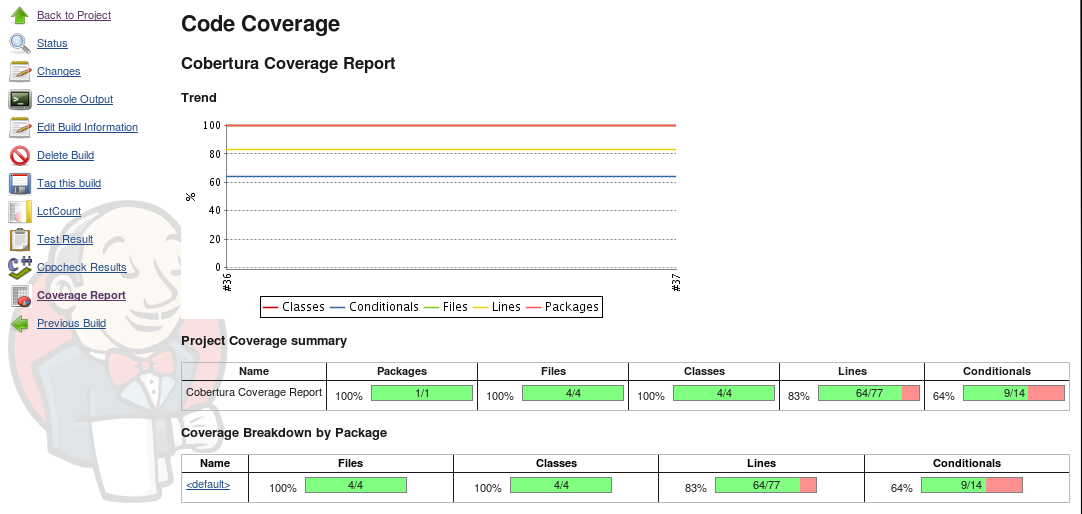The height and width of the screenshot is (514, 1082).
Task: Click the Cppcheck Results icon
Action: coord(20,267)
